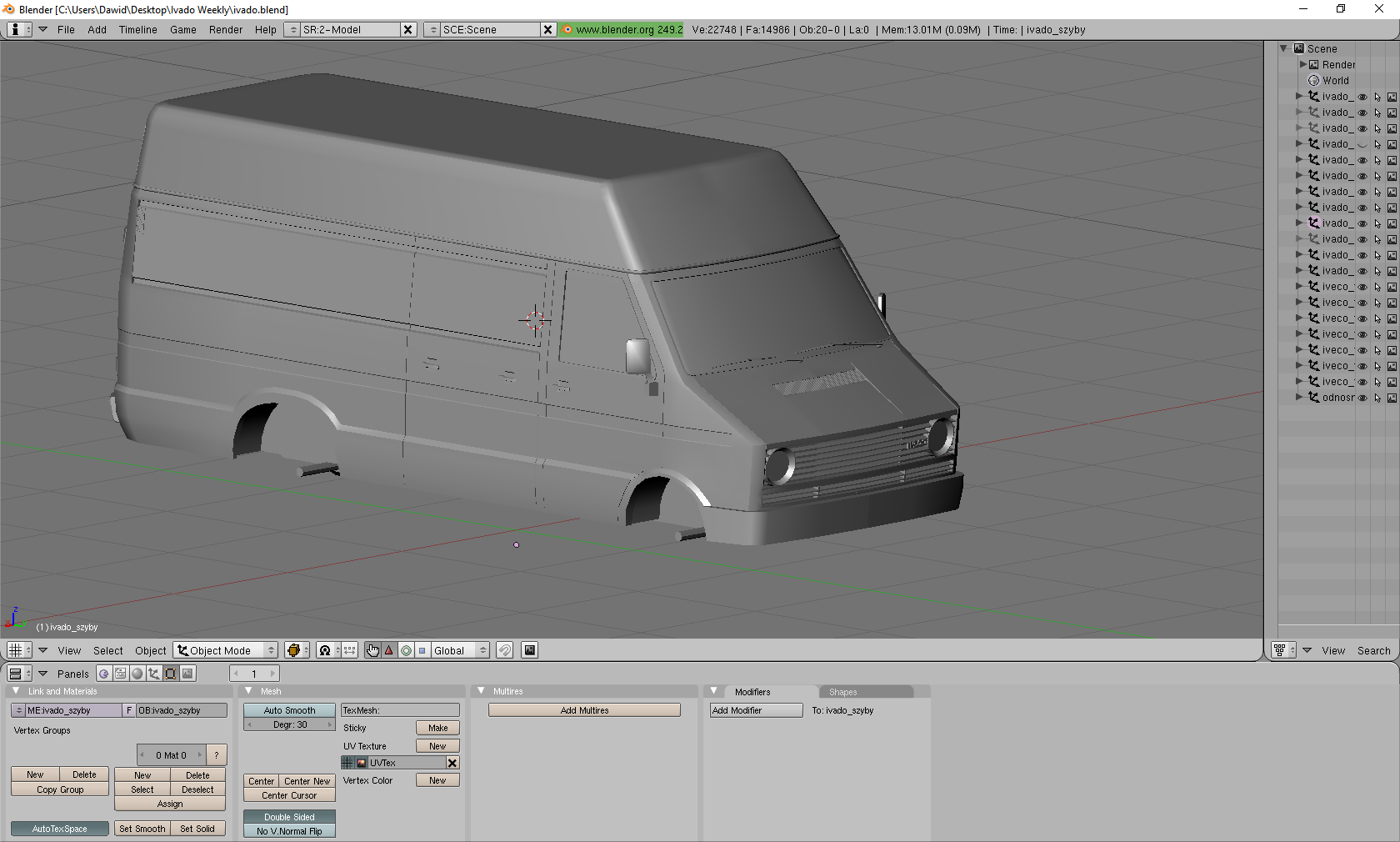Expand the odnosr object in outliner
This screenshot has width=1400, height=842.
(1299, 398)
